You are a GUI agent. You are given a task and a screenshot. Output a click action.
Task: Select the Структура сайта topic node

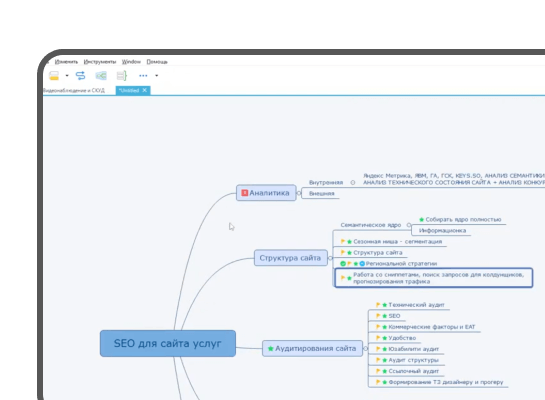pos(291,258)
